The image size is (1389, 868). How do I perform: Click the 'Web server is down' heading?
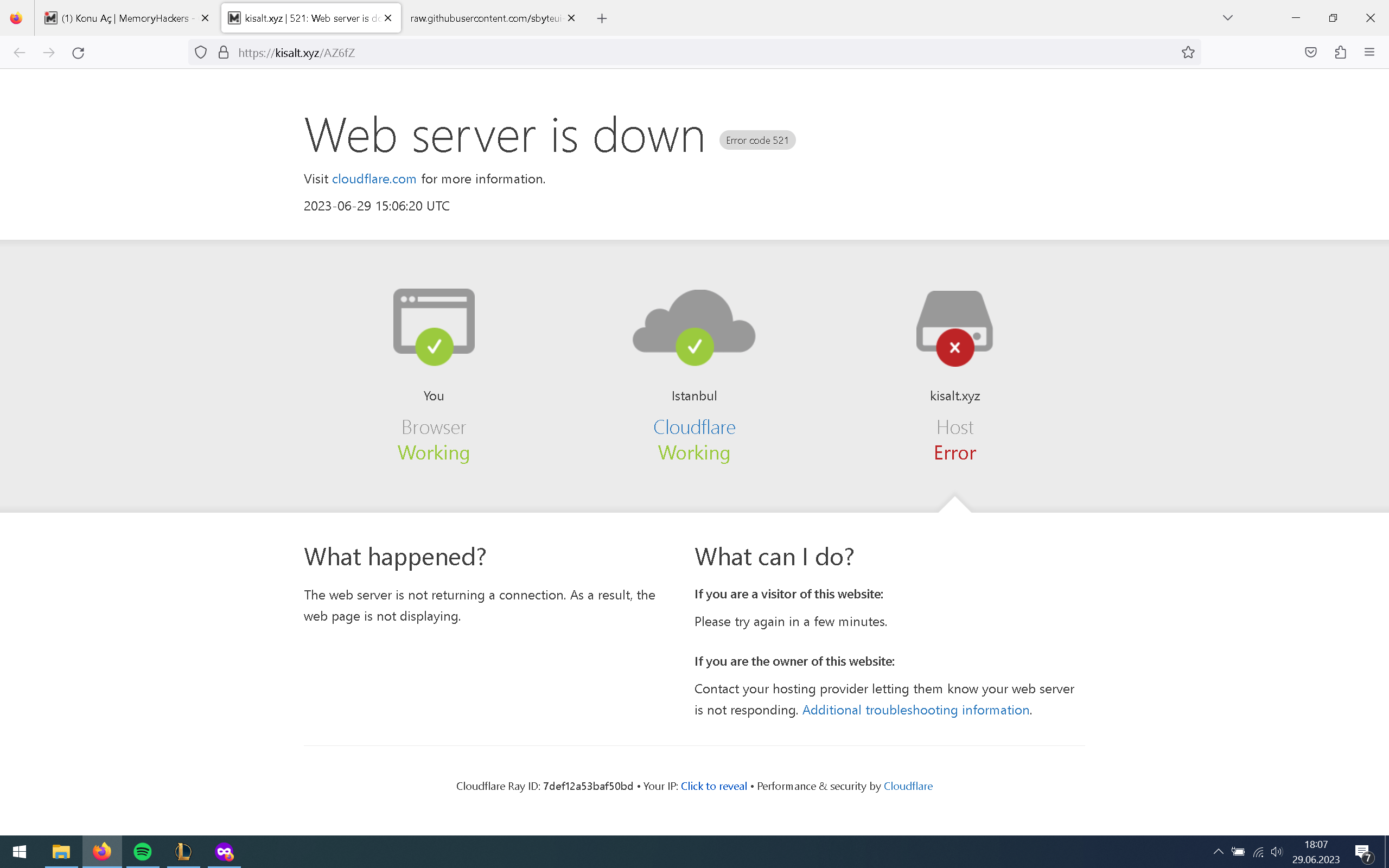tap(505, 136)
